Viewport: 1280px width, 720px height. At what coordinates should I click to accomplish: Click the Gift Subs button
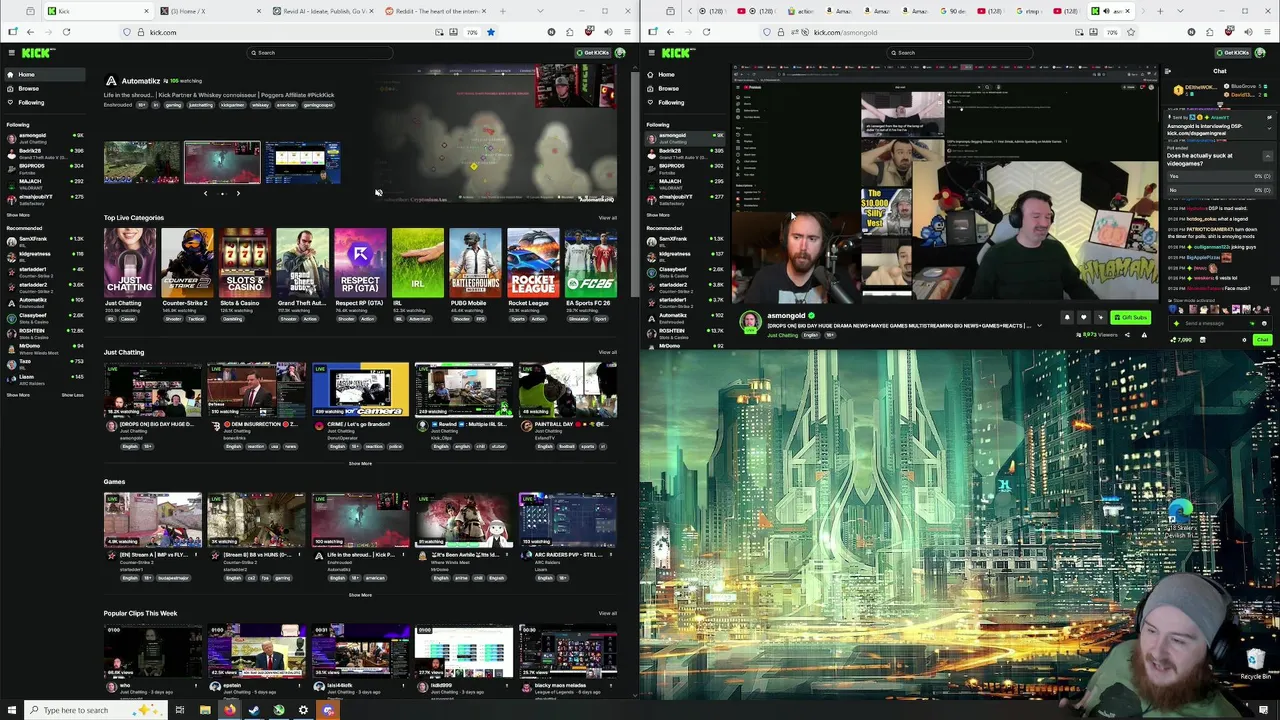tap(1130, 318)
